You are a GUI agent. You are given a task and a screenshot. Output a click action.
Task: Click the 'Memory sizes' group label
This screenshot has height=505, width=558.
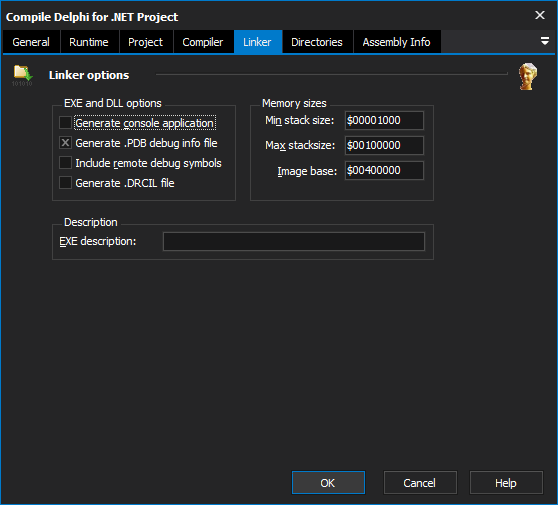pos(294,103)
